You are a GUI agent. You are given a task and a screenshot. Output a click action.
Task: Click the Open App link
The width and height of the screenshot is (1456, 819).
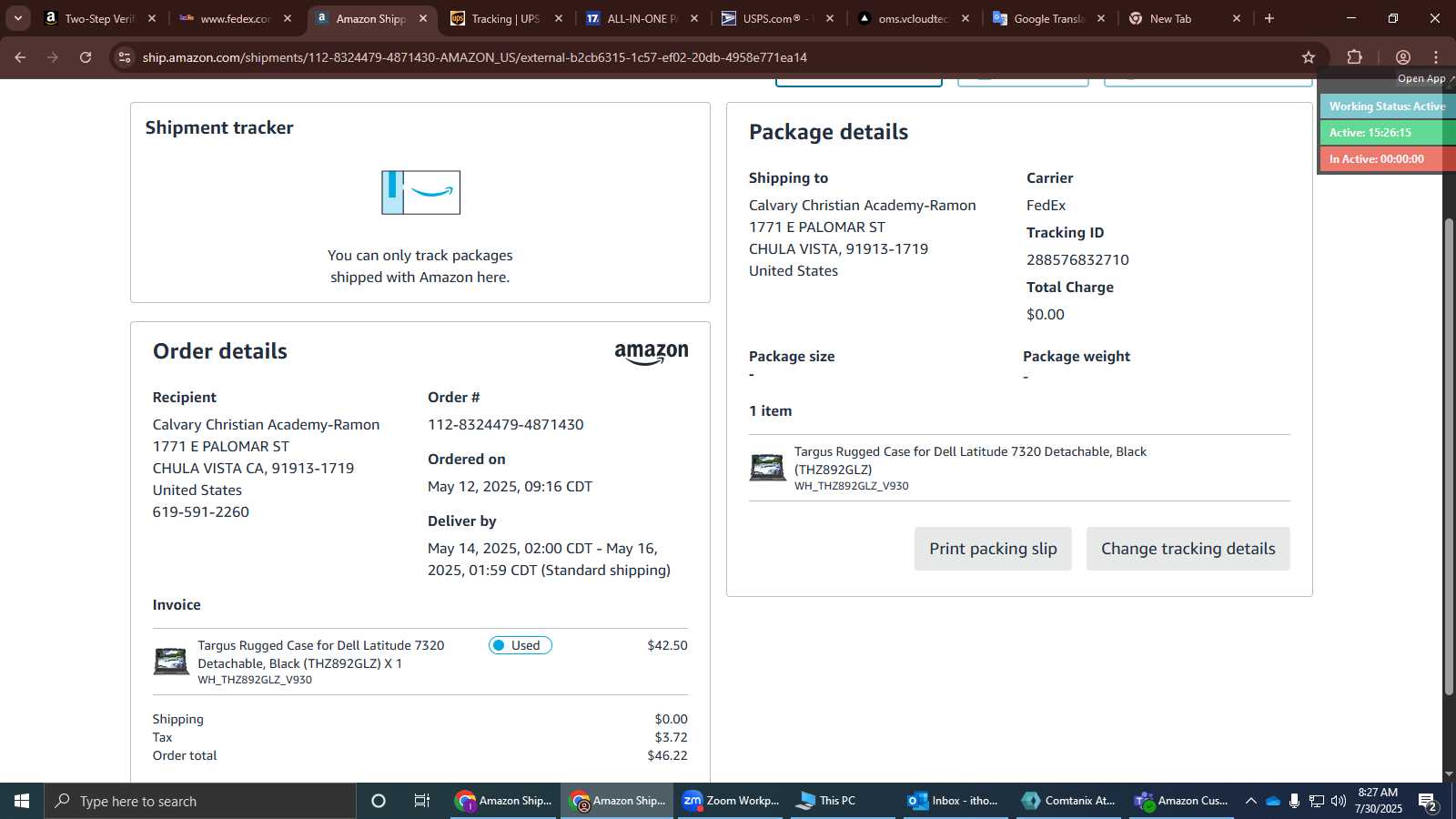pyautogui.click(x=1425, y=79)
